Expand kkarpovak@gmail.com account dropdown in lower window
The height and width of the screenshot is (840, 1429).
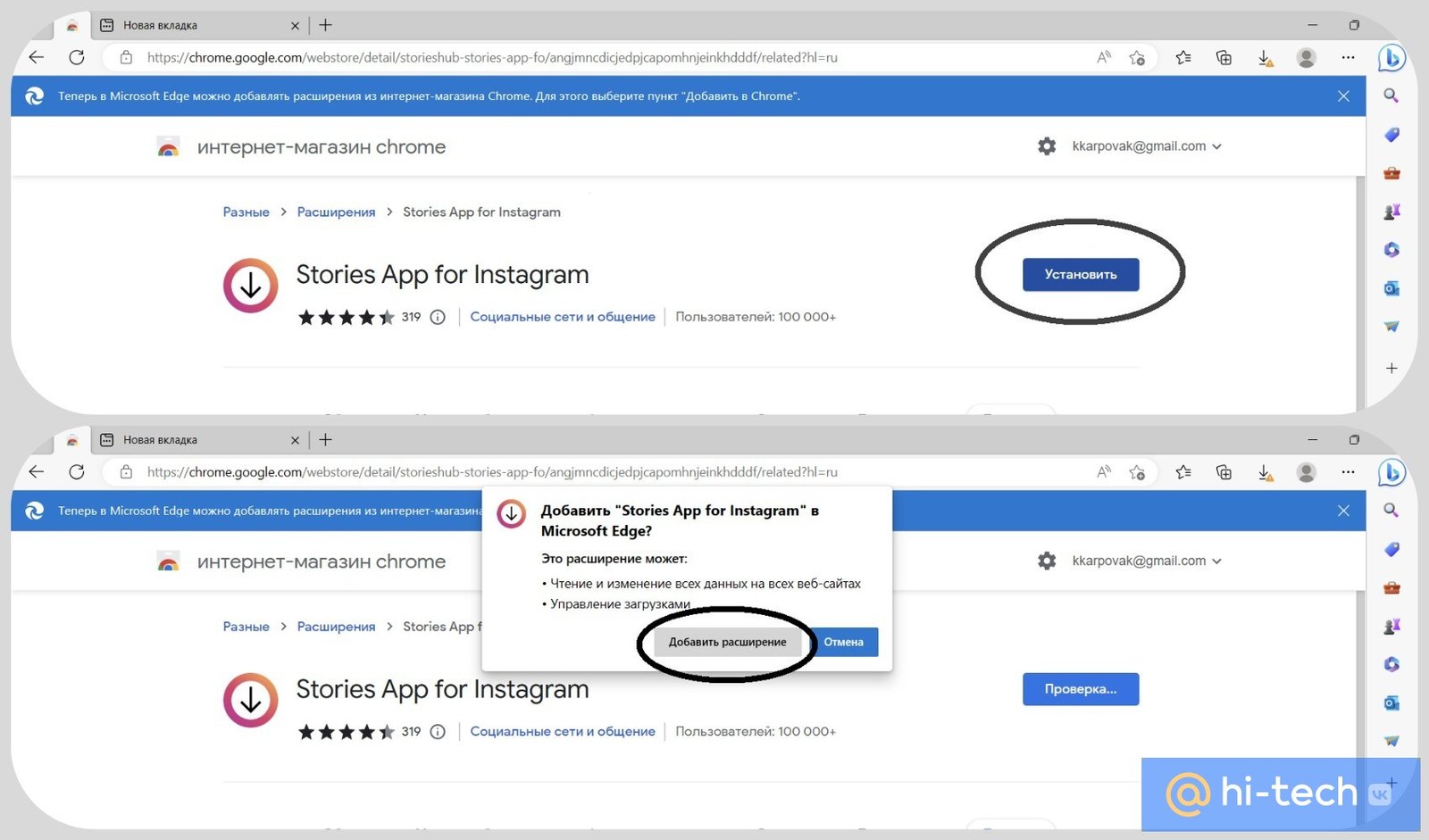pos(1147,561)
